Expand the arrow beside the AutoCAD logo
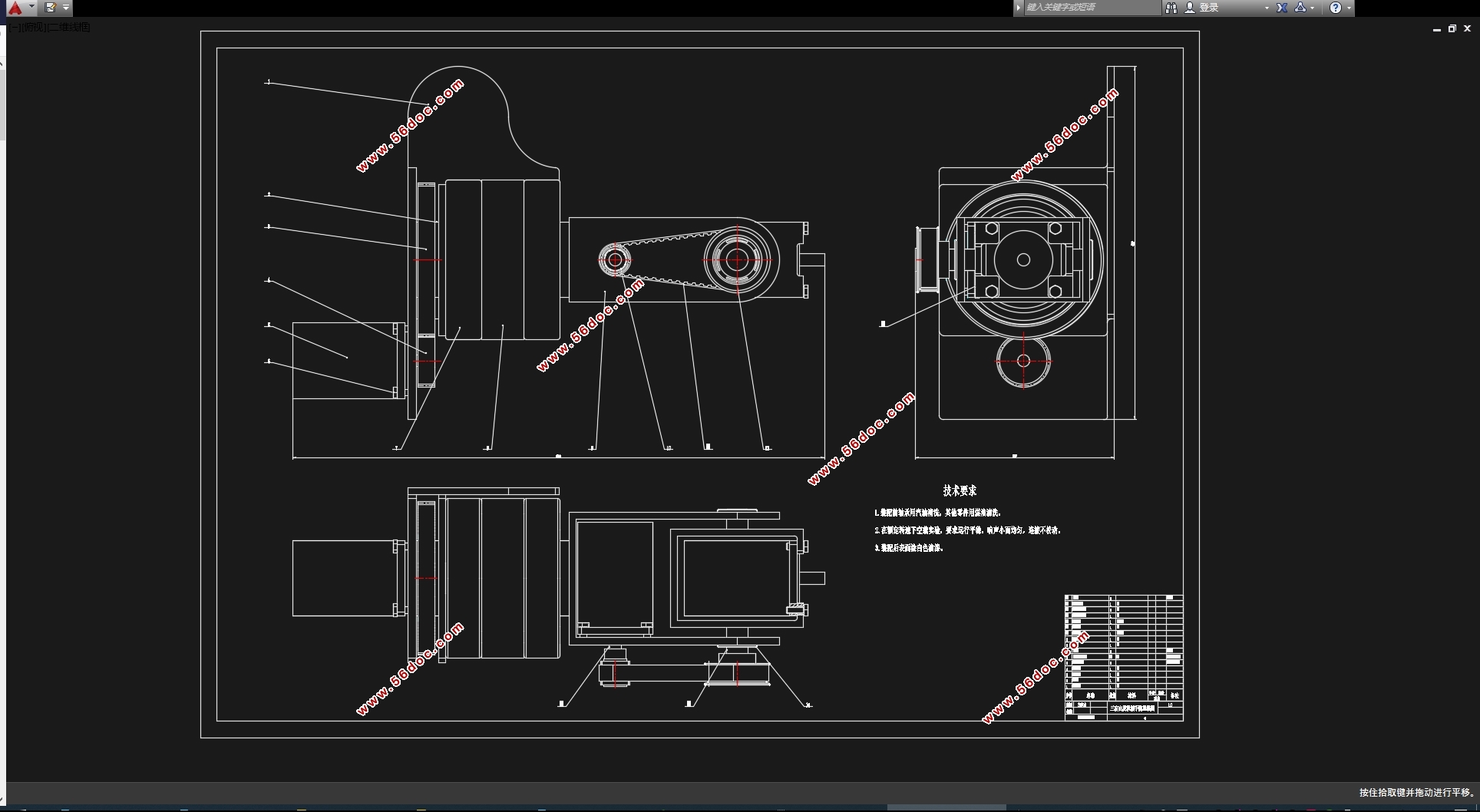This screenshot has width=1480, height=812. [31, 8]
